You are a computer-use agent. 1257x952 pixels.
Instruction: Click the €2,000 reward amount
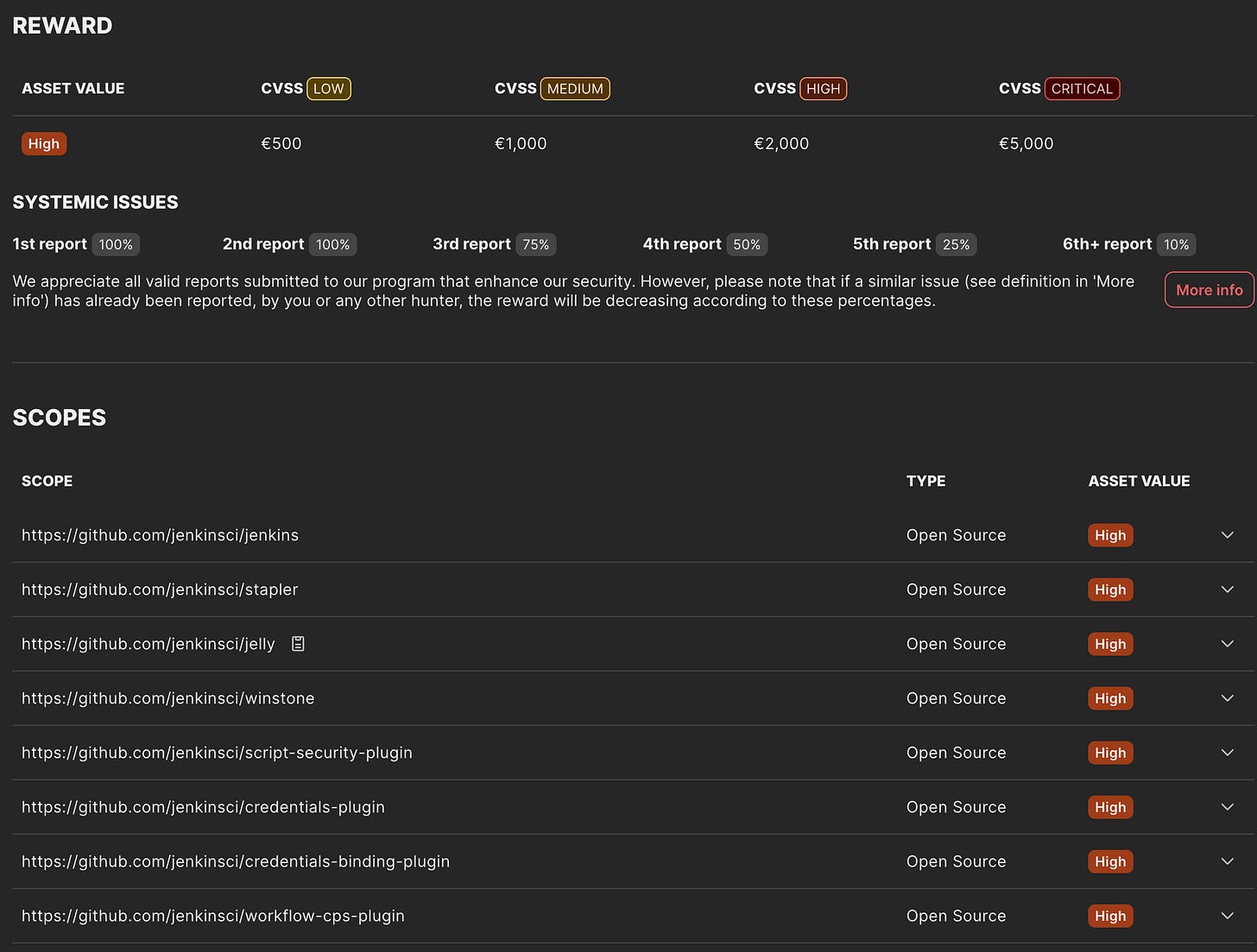click(x=781, y=144)
